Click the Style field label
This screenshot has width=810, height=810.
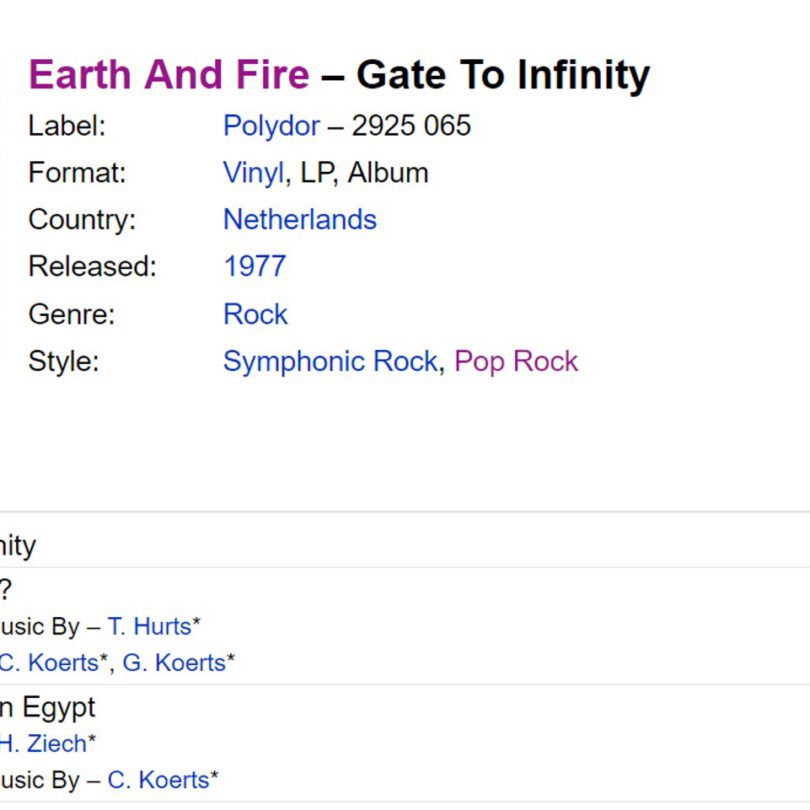64,361
